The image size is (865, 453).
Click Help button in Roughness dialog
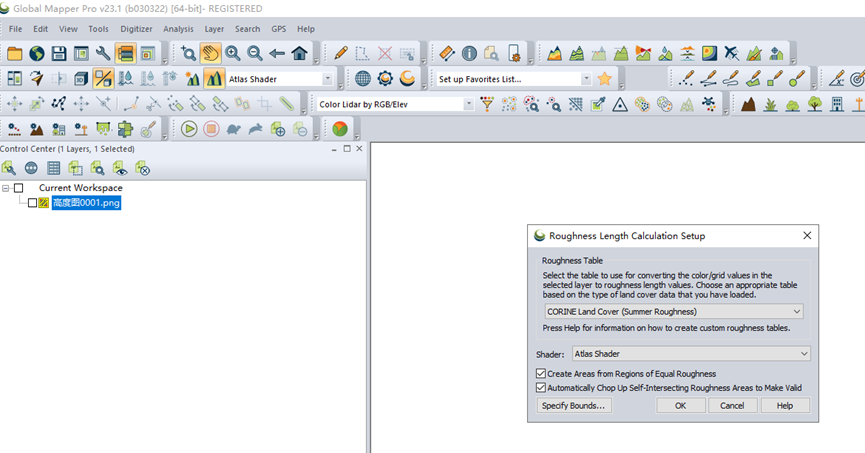pyautogui.click(x=785, y=406)
